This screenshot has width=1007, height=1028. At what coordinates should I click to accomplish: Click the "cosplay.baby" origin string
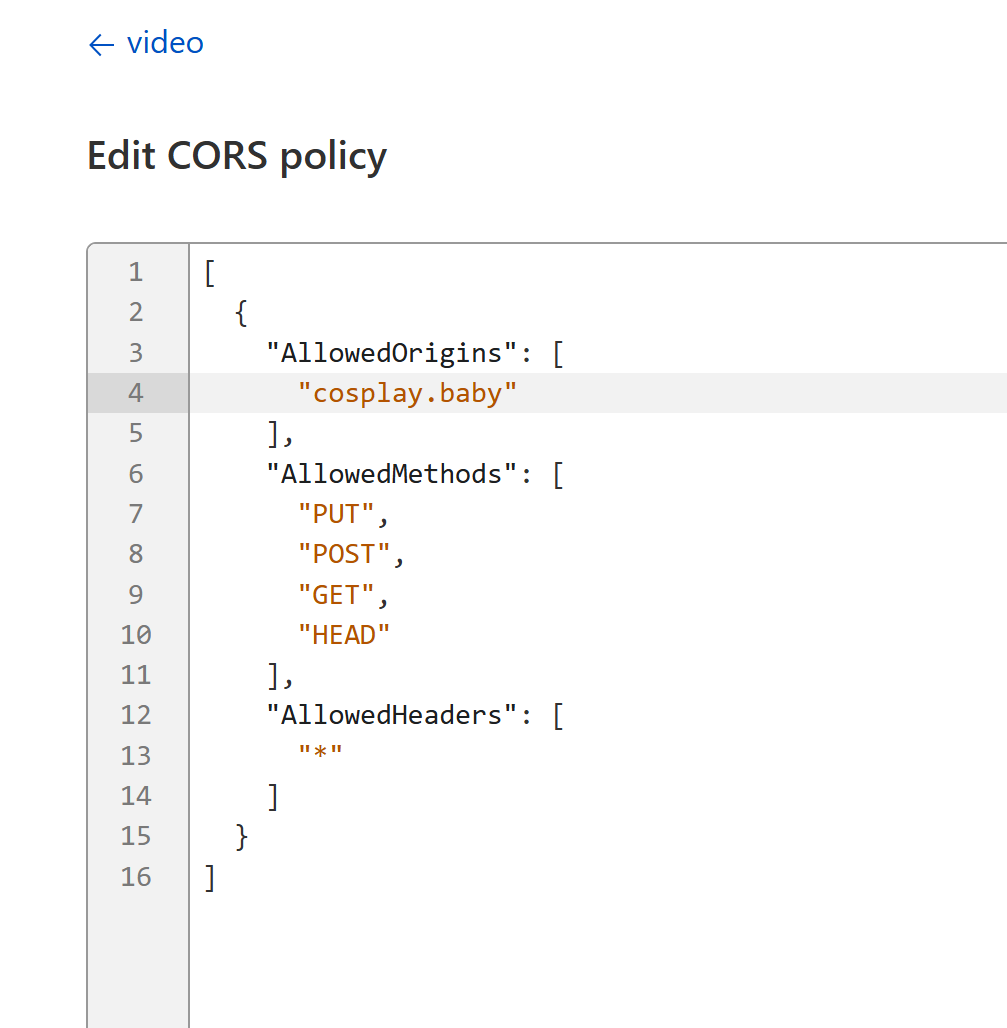point(407,393)
